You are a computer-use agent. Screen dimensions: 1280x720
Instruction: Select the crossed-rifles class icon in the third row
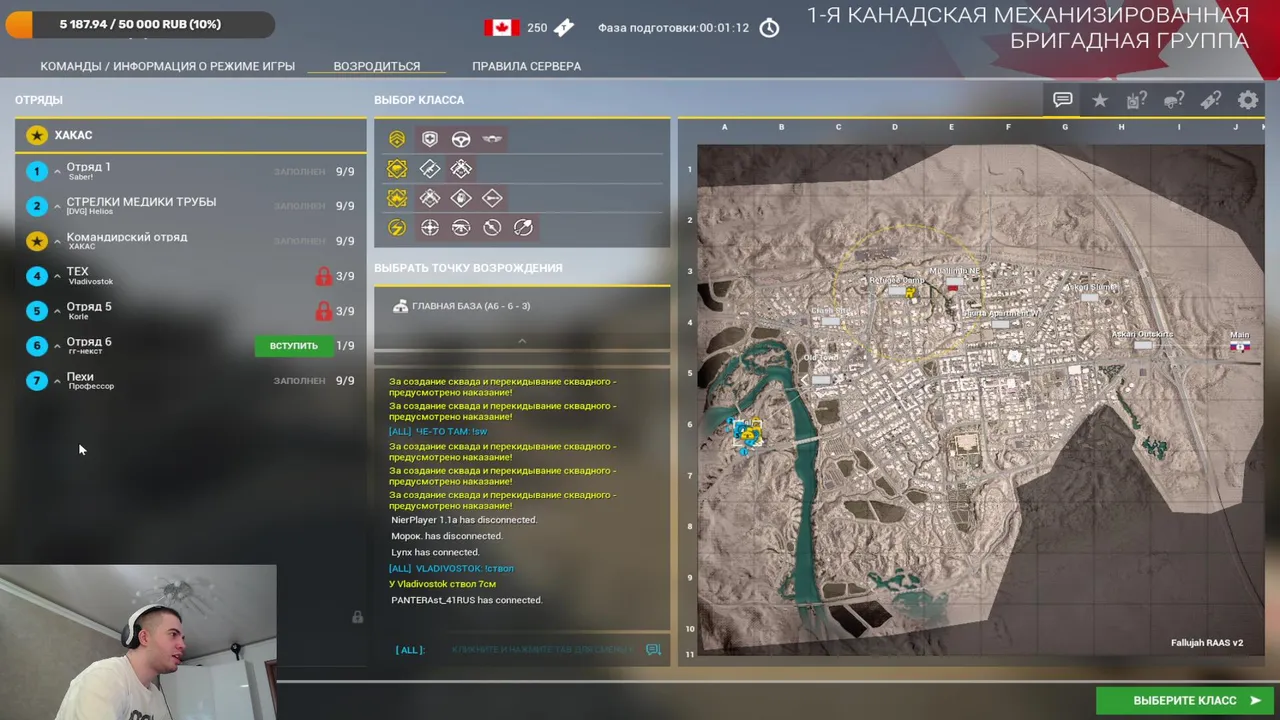(430, 198)
